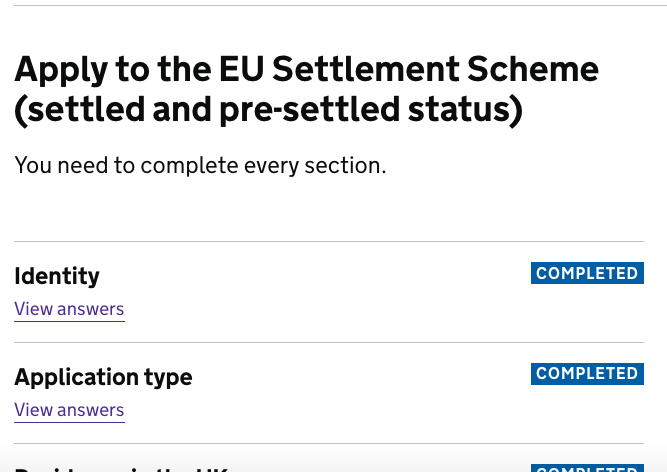Click partially visible third section heading at bottom

click(x=120, y=467)
